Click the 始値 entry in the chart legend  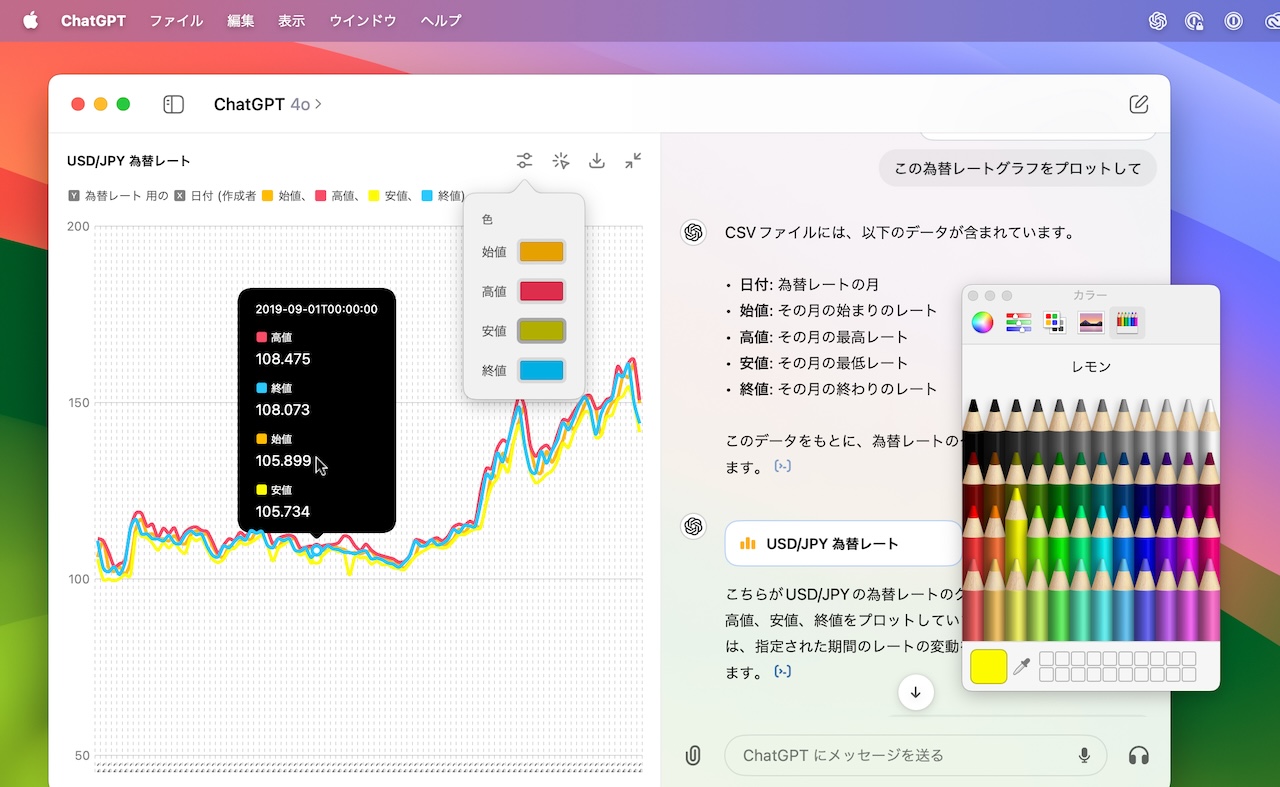tap(282, 196)
